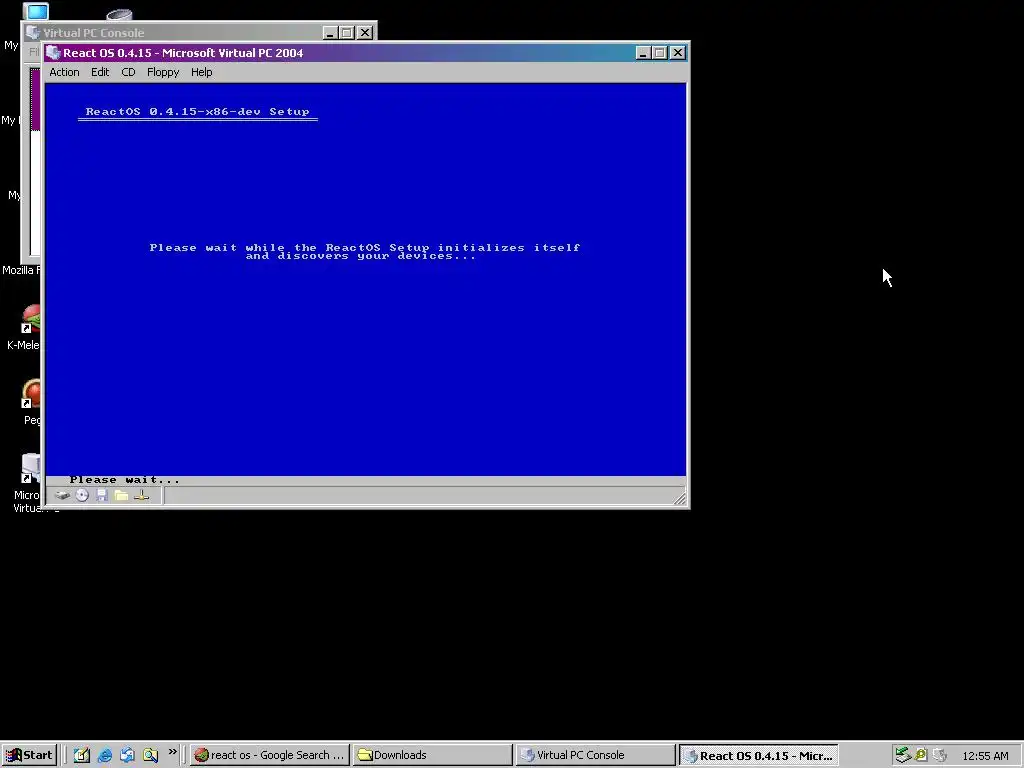
Task: Select the Mozilla Firefox desktop icon label
Action: (x=21, y=270)
